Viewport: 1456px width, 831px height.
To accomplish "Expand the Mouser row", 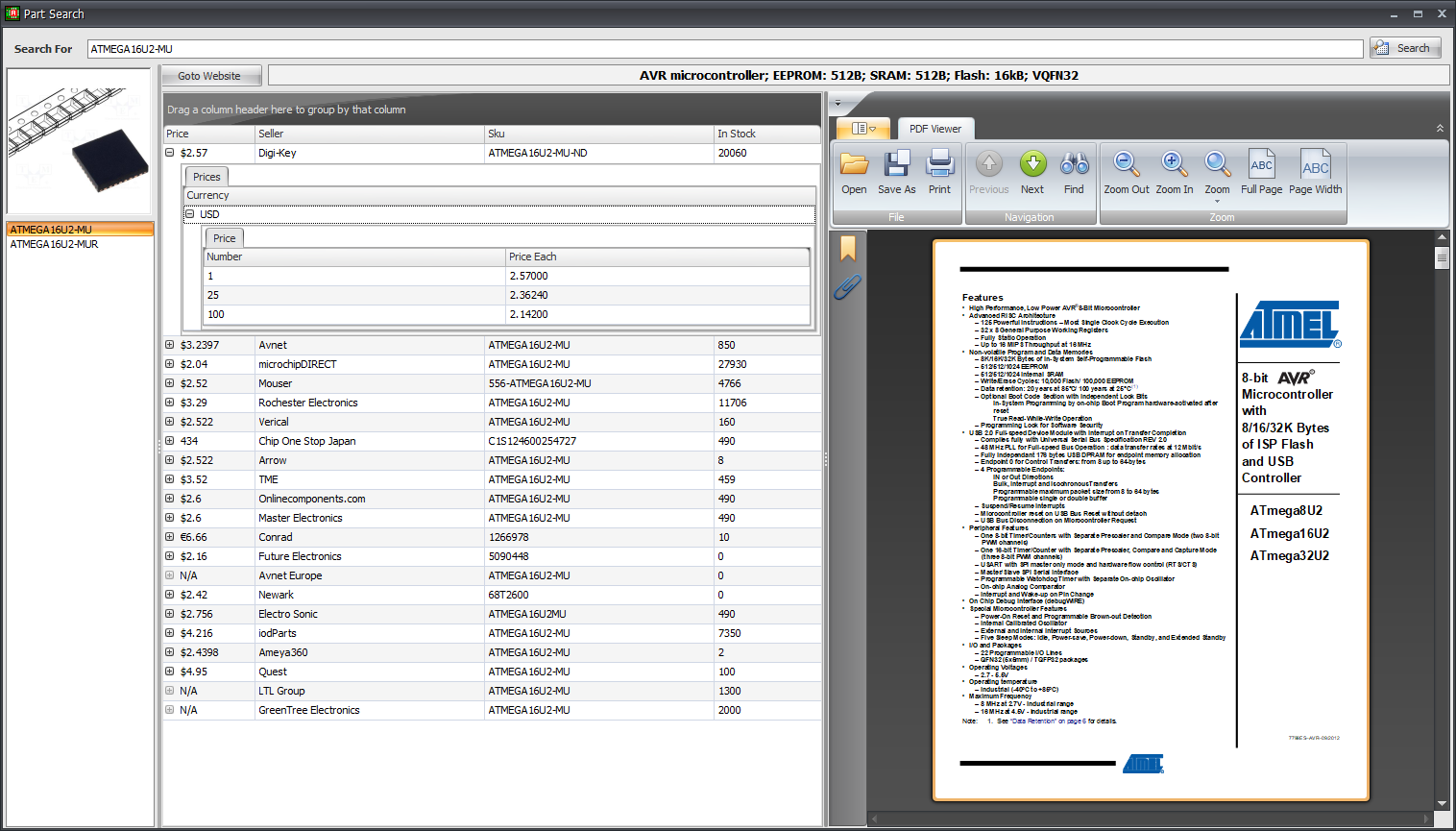I will [169, 383].
